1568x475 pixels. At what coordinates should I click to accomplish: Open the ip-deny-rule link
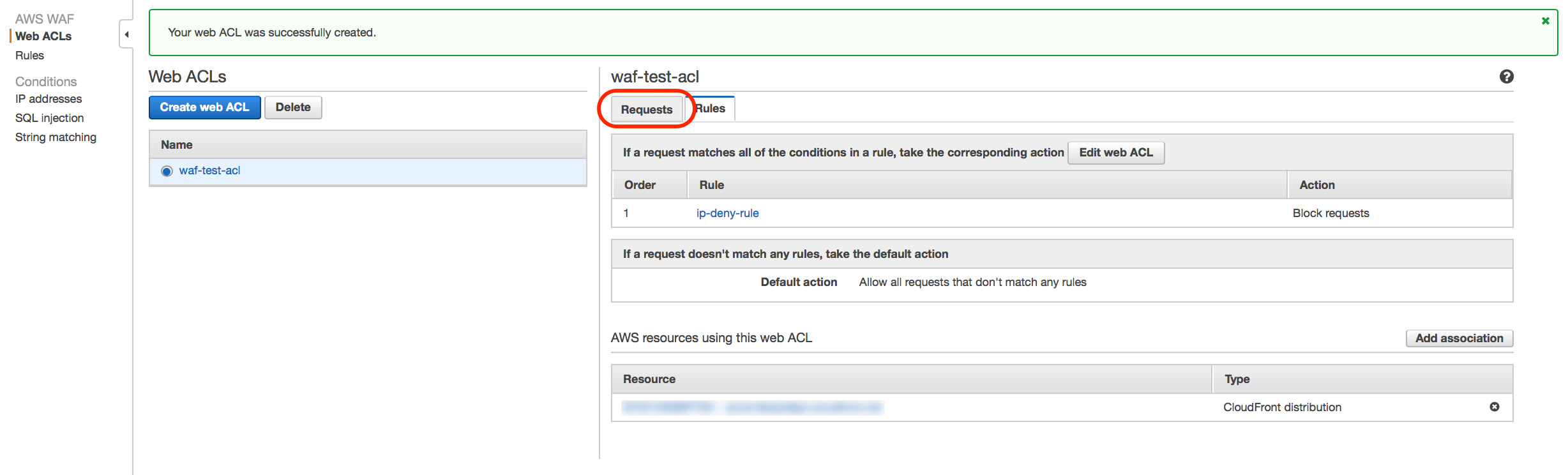pyautogui.click(x=727, y=213)
